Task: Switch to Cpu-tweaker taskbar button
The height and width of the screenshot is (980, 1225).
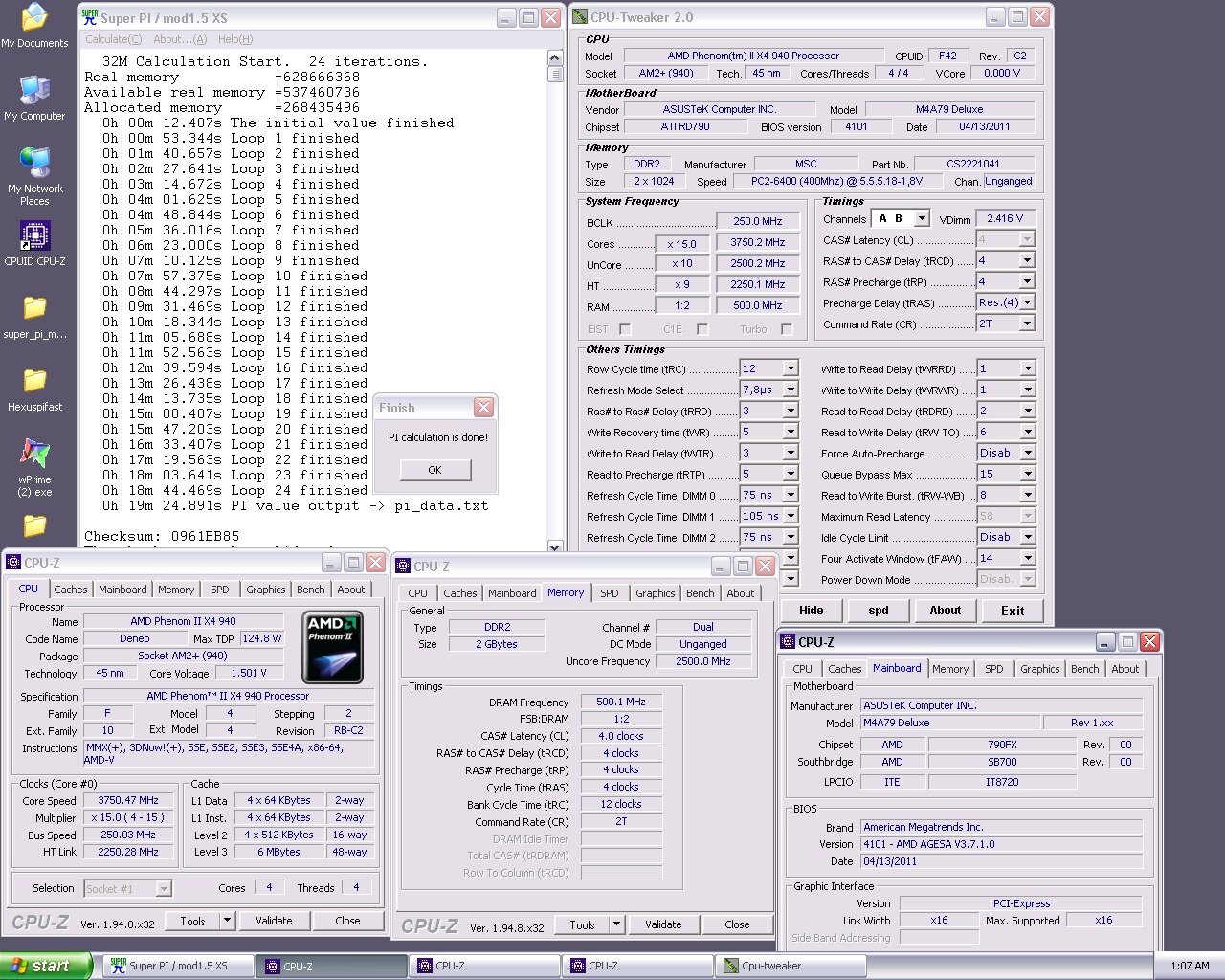Action: pyautogui.click(x=791, y=966)
